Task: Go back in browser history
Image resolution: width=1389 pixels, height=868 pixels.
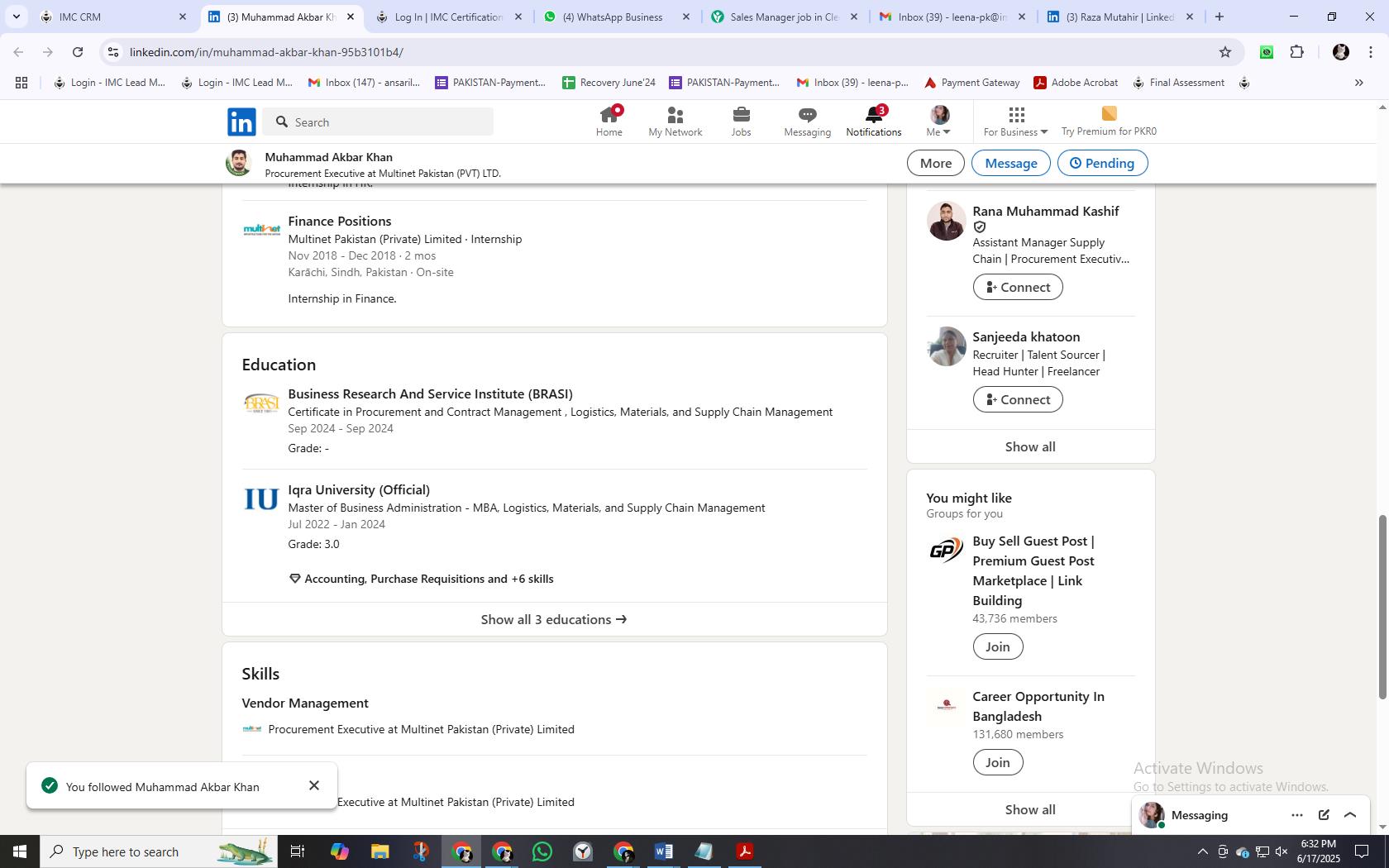Action: pos(18,52)
